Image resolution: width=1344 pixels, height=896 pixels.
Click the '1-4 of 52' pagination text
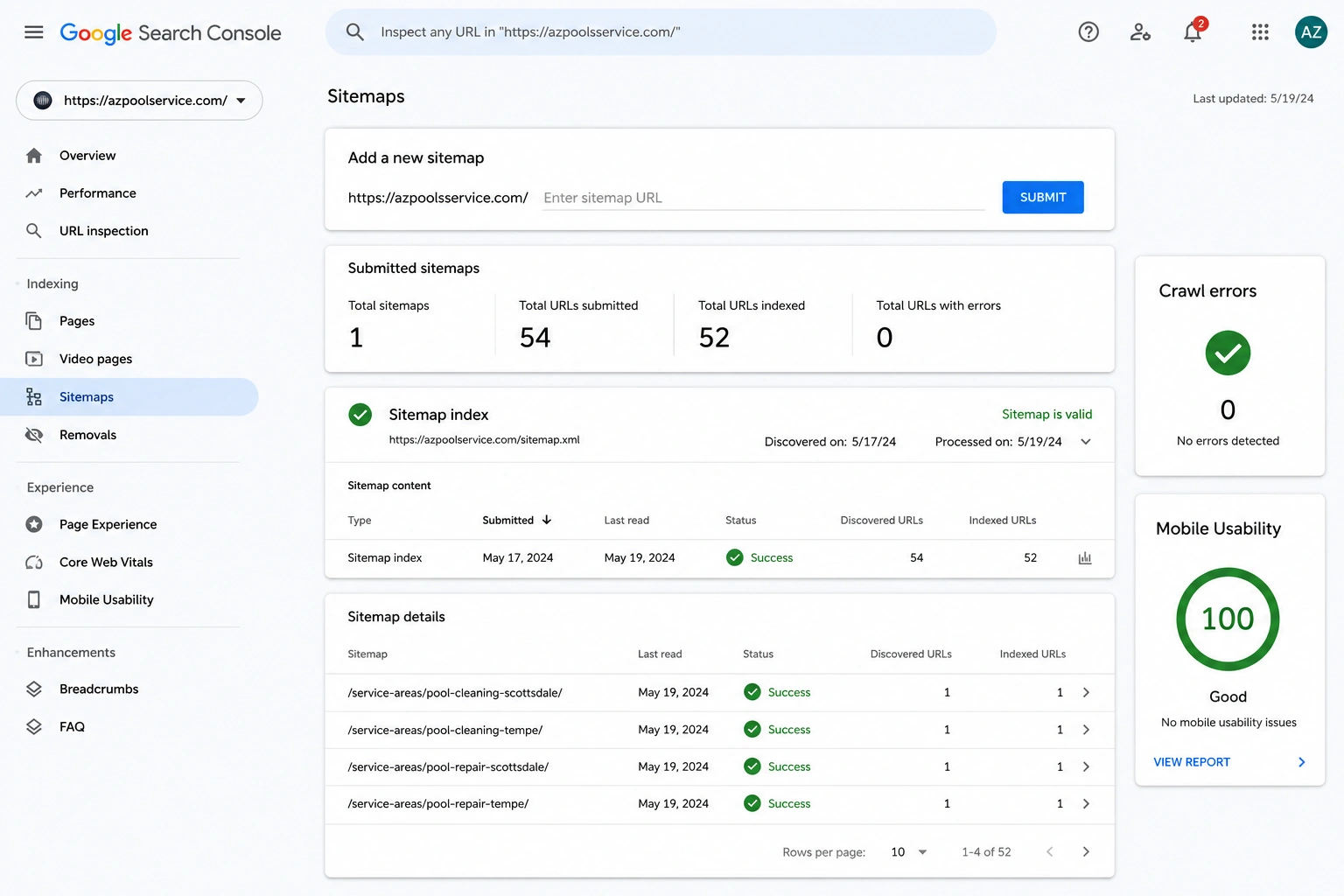pyautogui.click(x=986, y=852)
